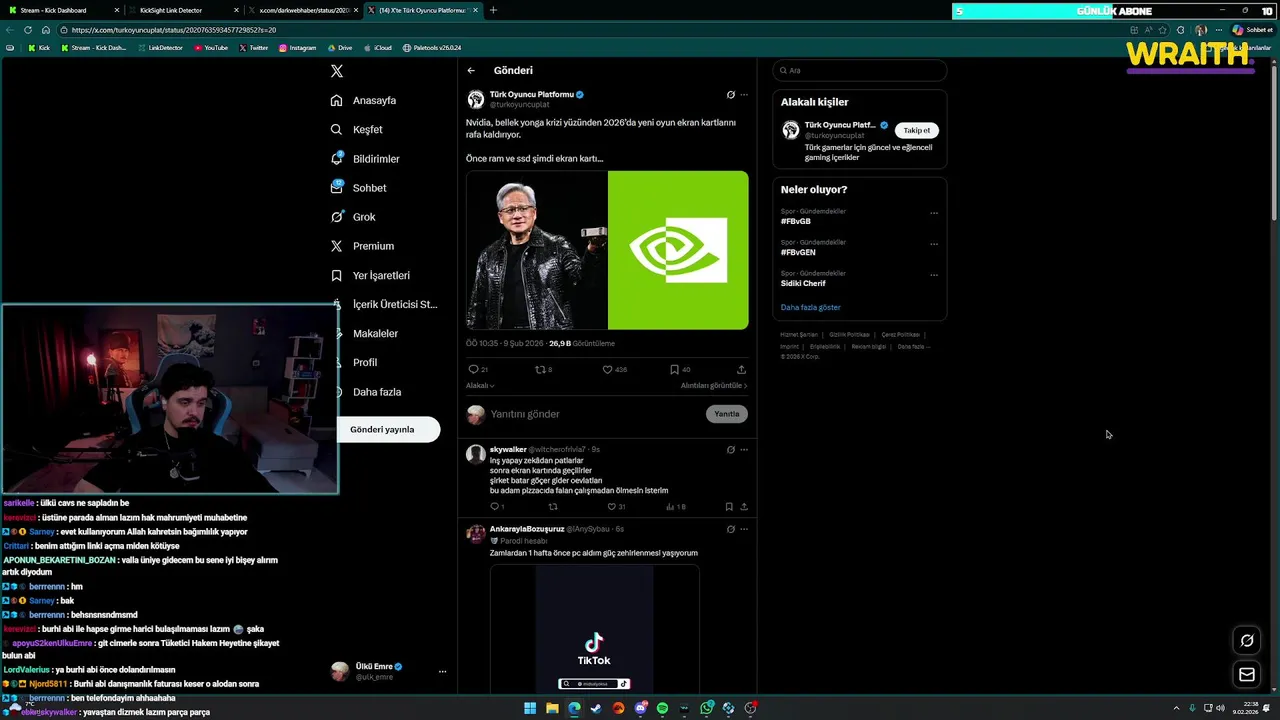Click the browser address bar
Viewport: 1280px width, 720px height.
tap(590, 30)
